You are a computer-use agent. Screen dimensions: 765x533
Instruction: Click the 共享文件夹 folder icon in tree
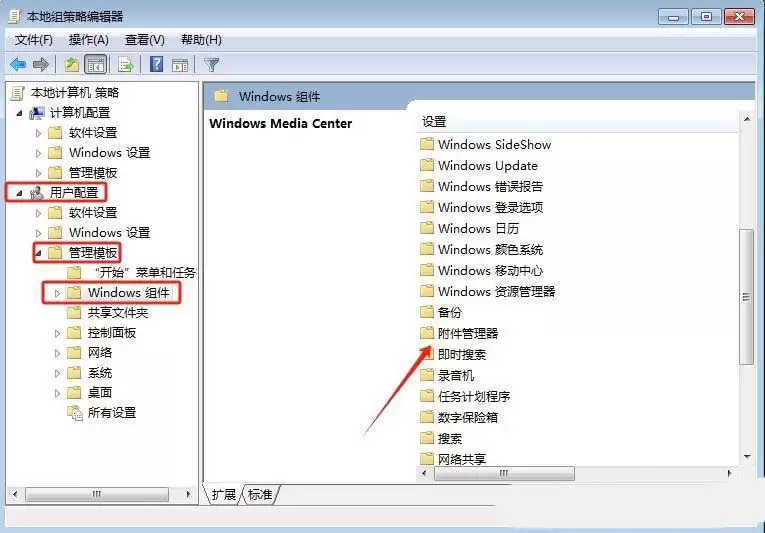74,312
